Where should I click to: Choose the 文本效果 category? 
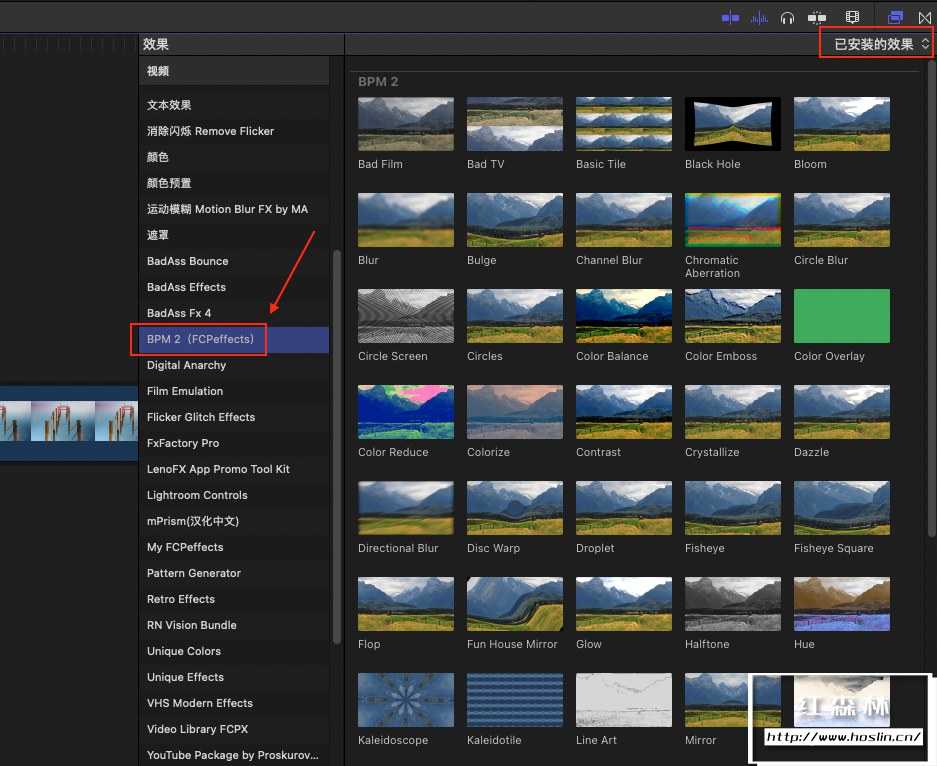(x=169, y=106)
